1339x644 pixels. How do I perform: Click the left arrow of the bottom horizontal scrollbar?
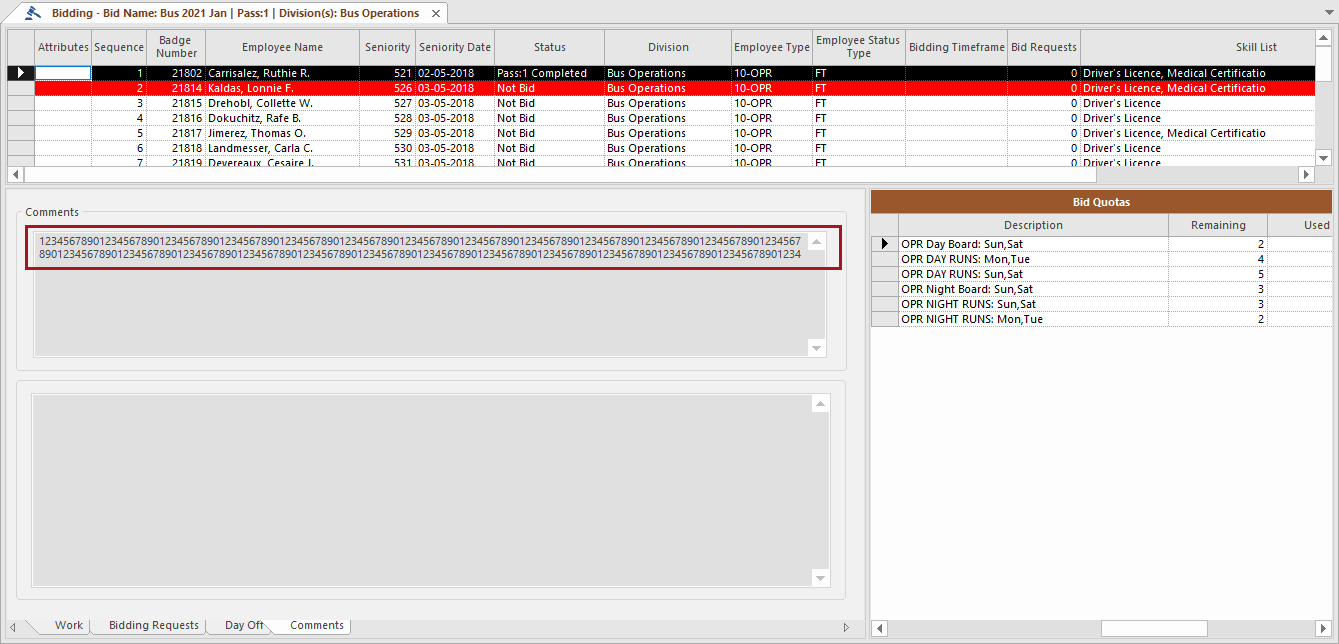879,628
